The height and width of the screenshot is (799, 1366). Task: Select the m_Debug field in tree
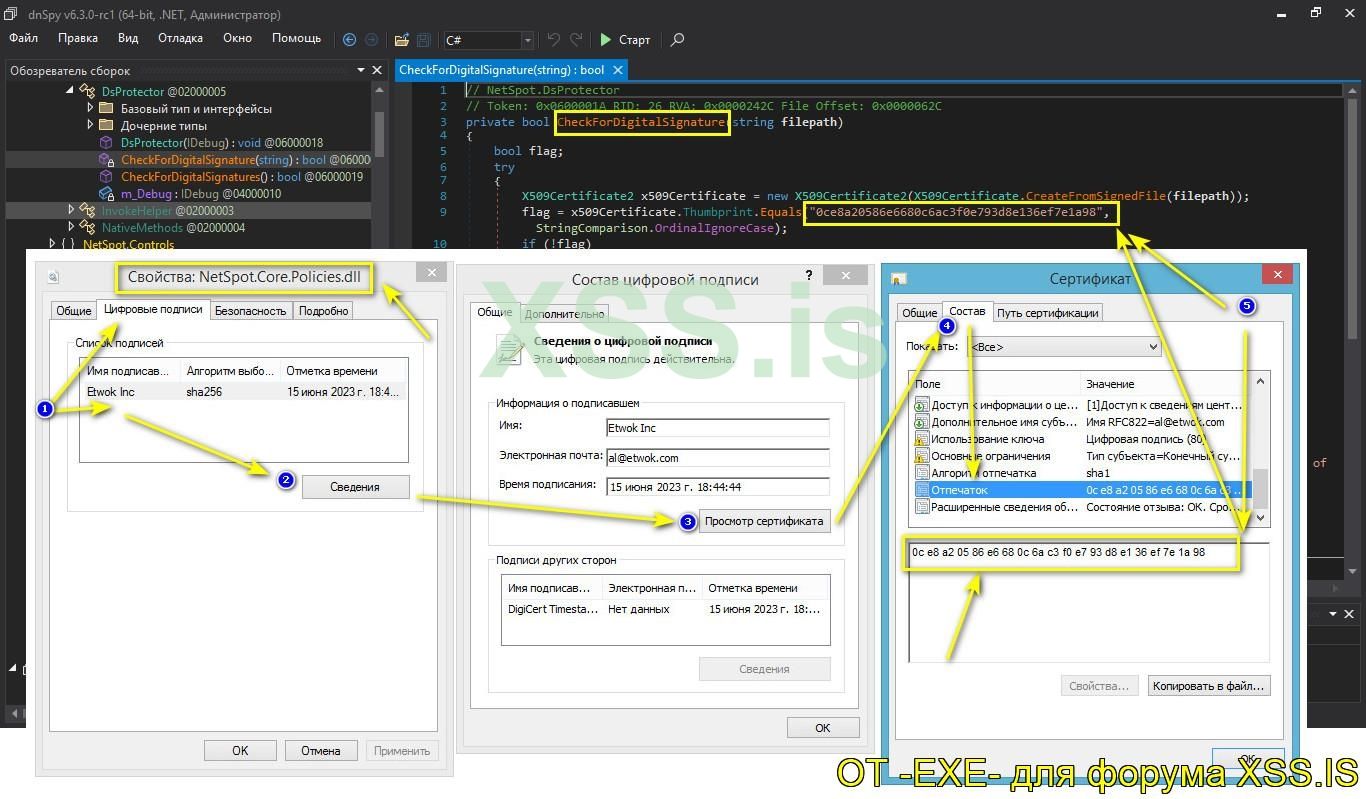144,194
